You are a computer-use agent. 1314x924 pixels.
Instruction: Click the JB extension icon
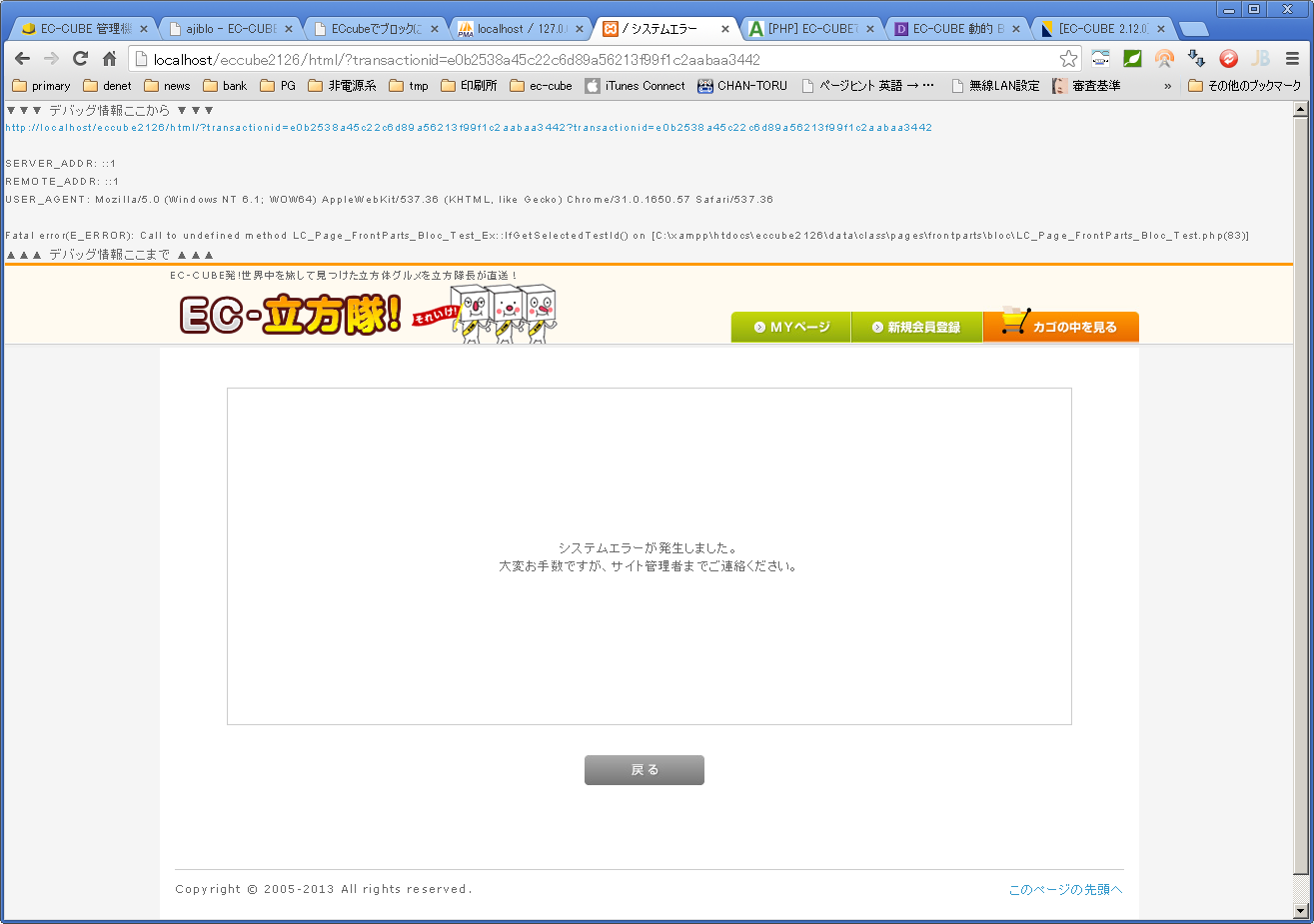(x=1260, y=59)
